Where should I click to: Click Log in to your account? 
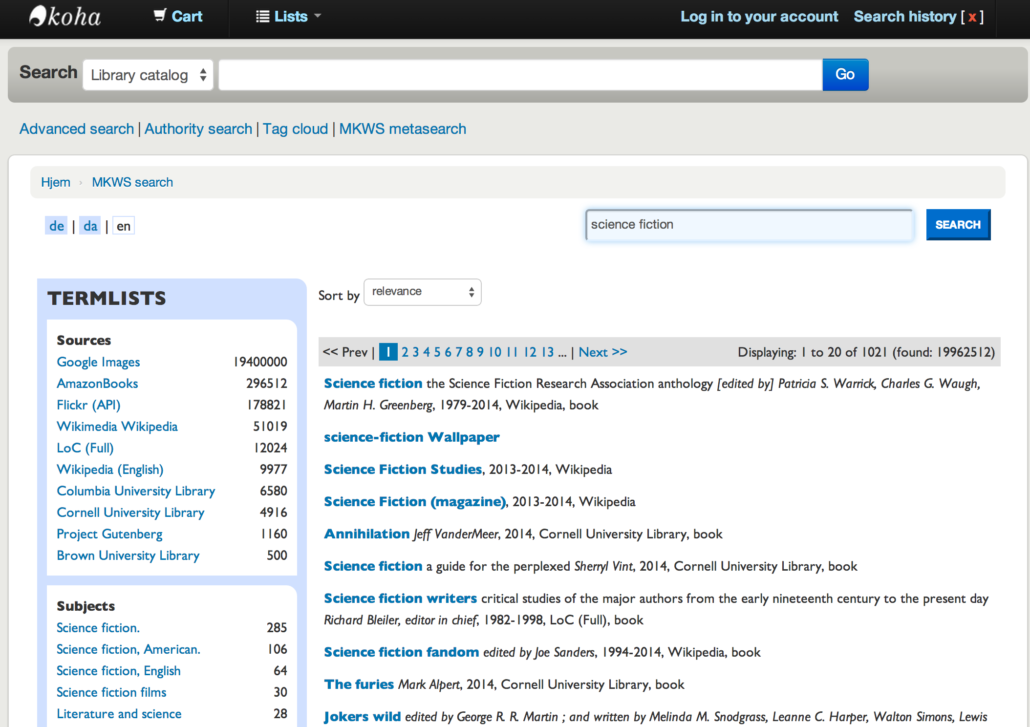coord(759,16)
